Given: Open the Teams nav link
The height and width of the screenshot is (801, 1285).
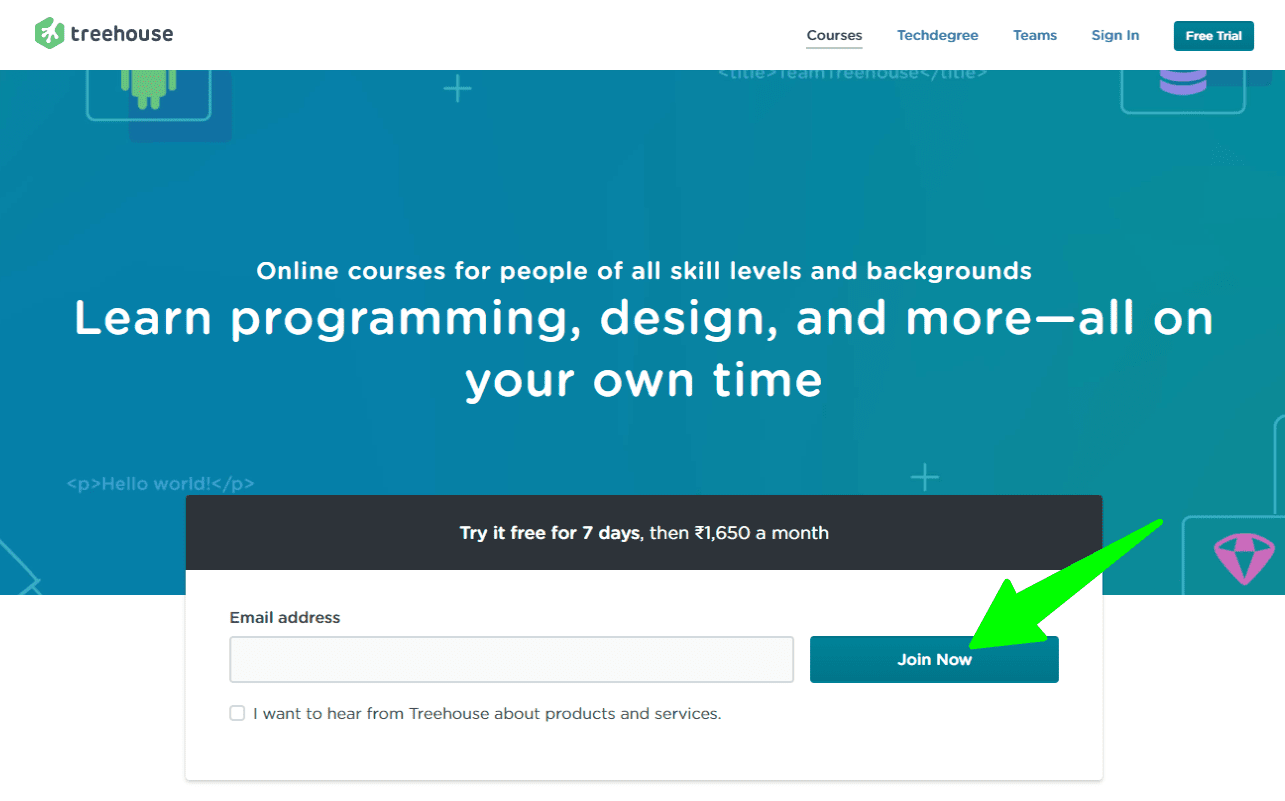Looking at the screenshot, I should (1034, 35).
